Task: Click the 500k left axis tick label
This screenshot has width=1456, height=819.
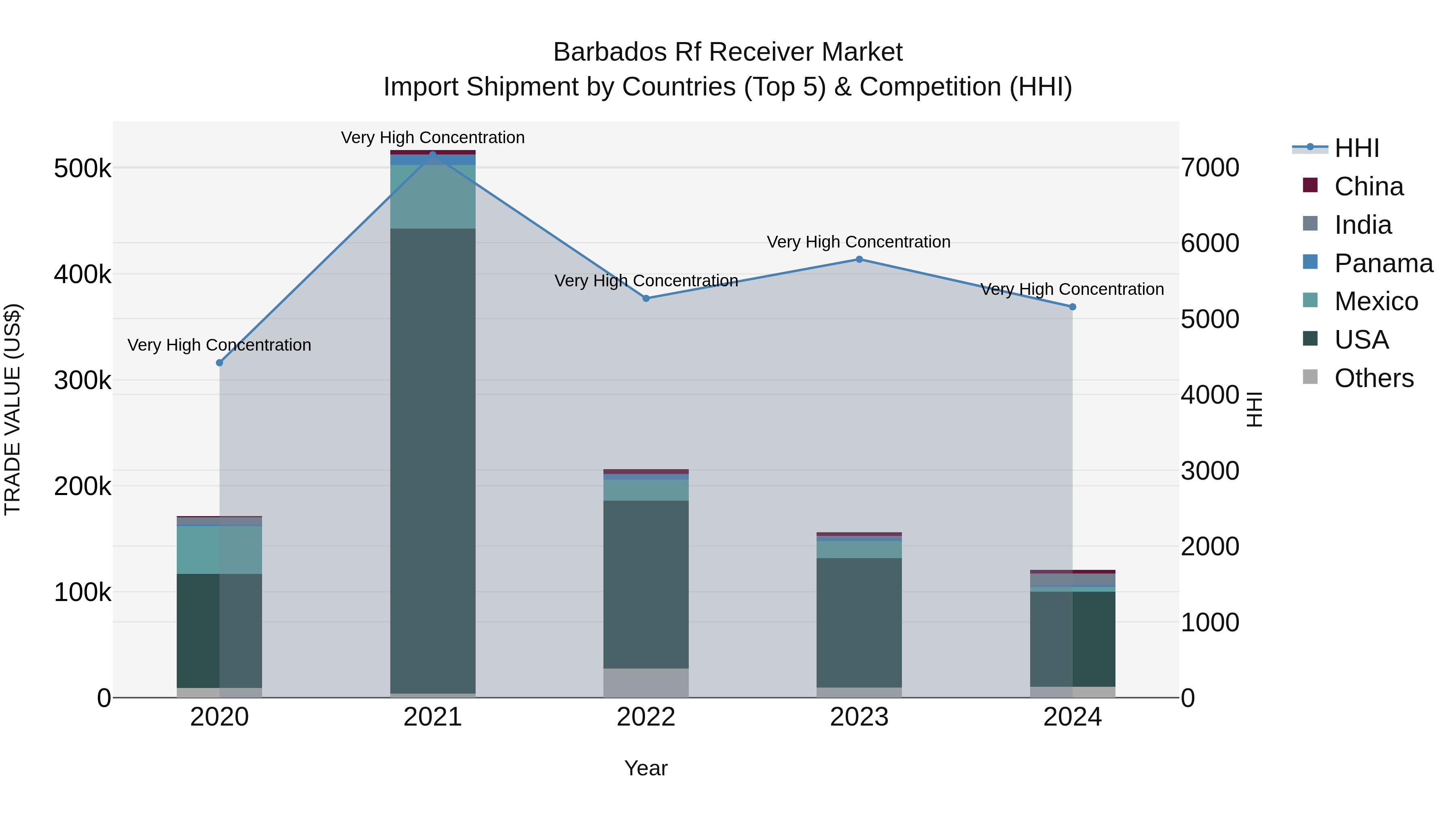Action: [83, 168]
